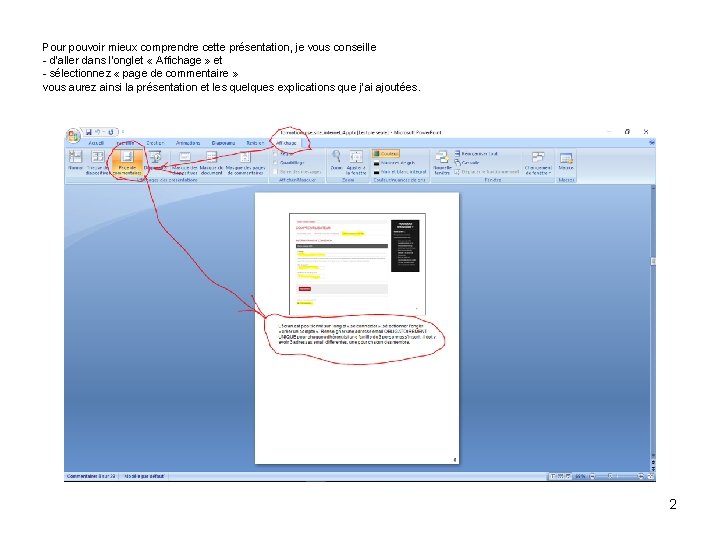Click the round Office button
The image size is (720, 540).
[x=73, y=136]
